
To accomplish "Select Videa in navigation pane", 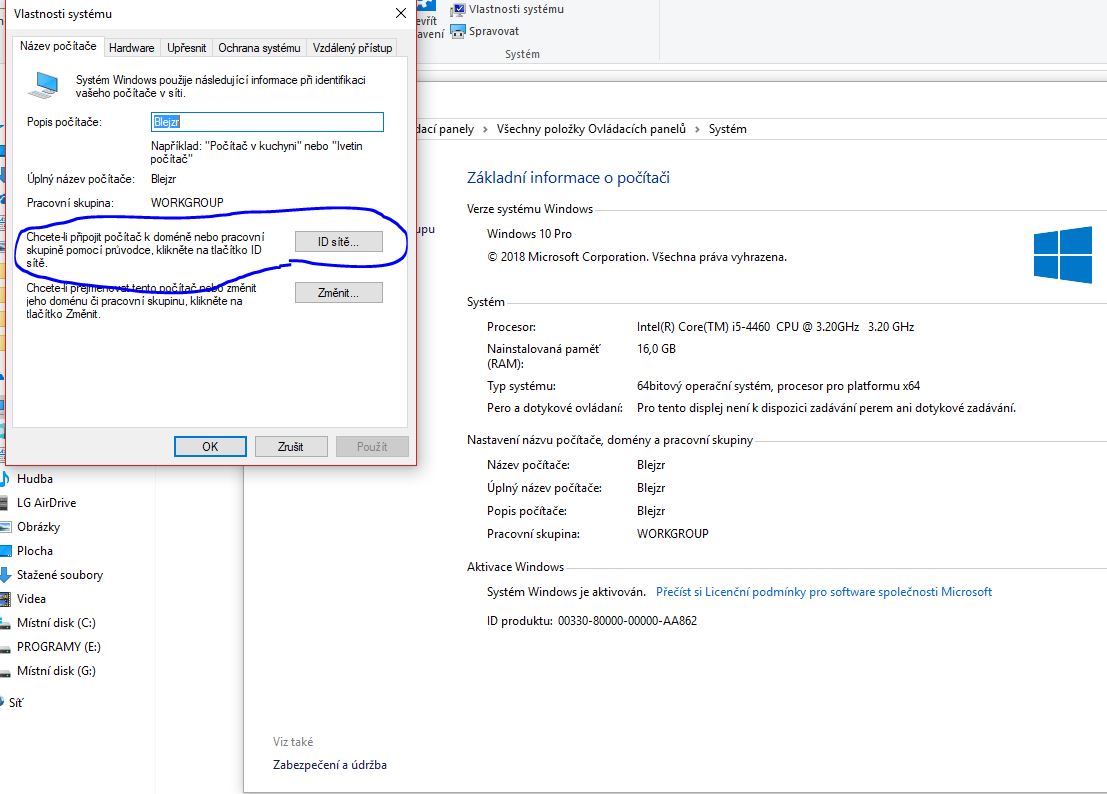I will click(x=31, y=598).
